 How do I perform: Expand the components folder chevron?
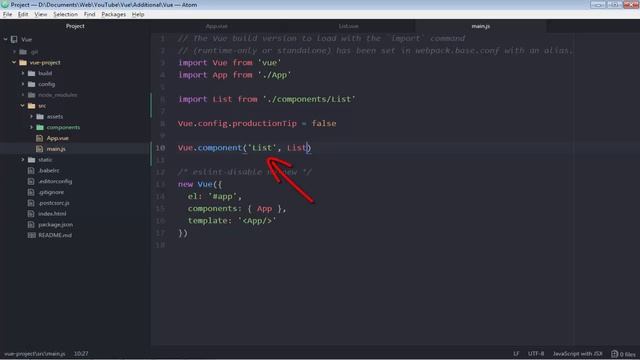tap(31, 127)
